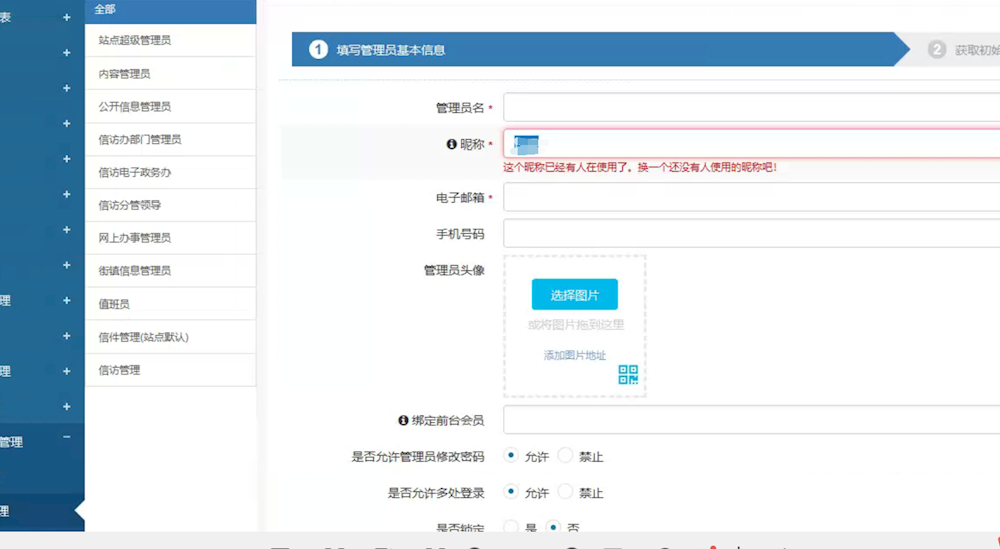Collapse the 管理 section using the minus icon
The image size is (1000, 549).
[67, 437]
